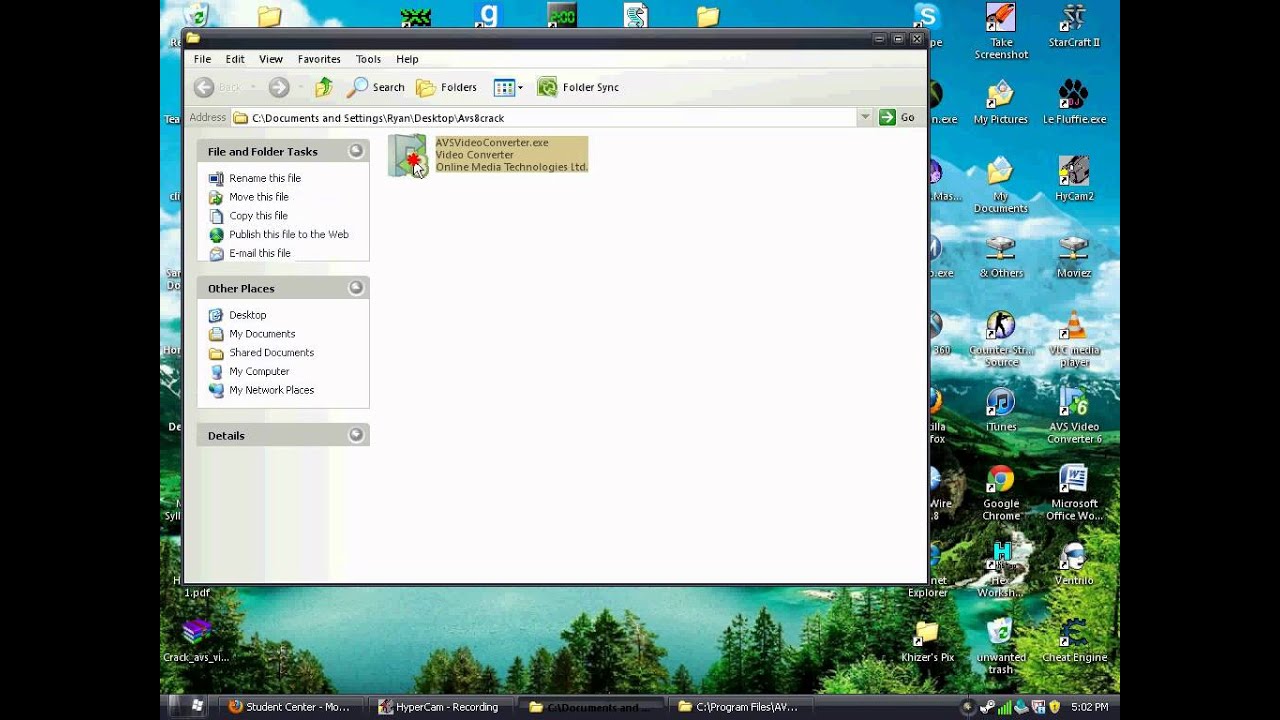
Task: Click Publish this file to the Web
Action: pos(289,234)
